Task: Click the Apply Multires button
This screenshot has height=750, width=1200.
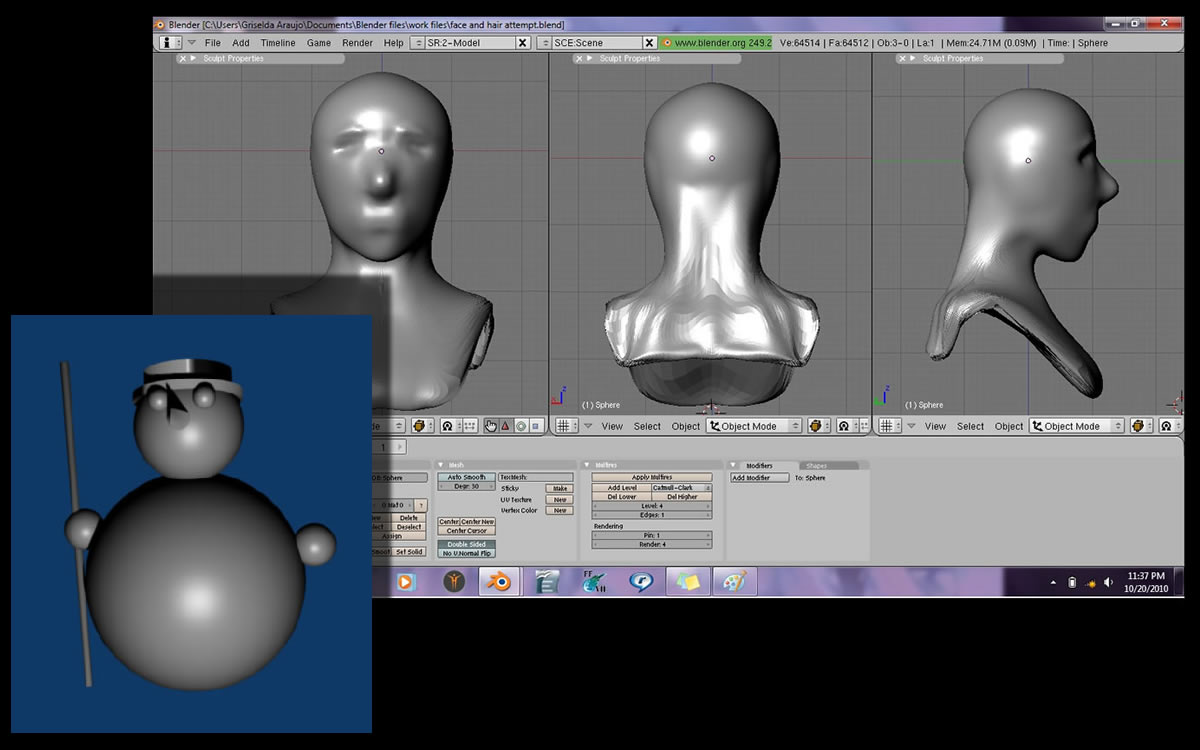Action: click(651, 477)
